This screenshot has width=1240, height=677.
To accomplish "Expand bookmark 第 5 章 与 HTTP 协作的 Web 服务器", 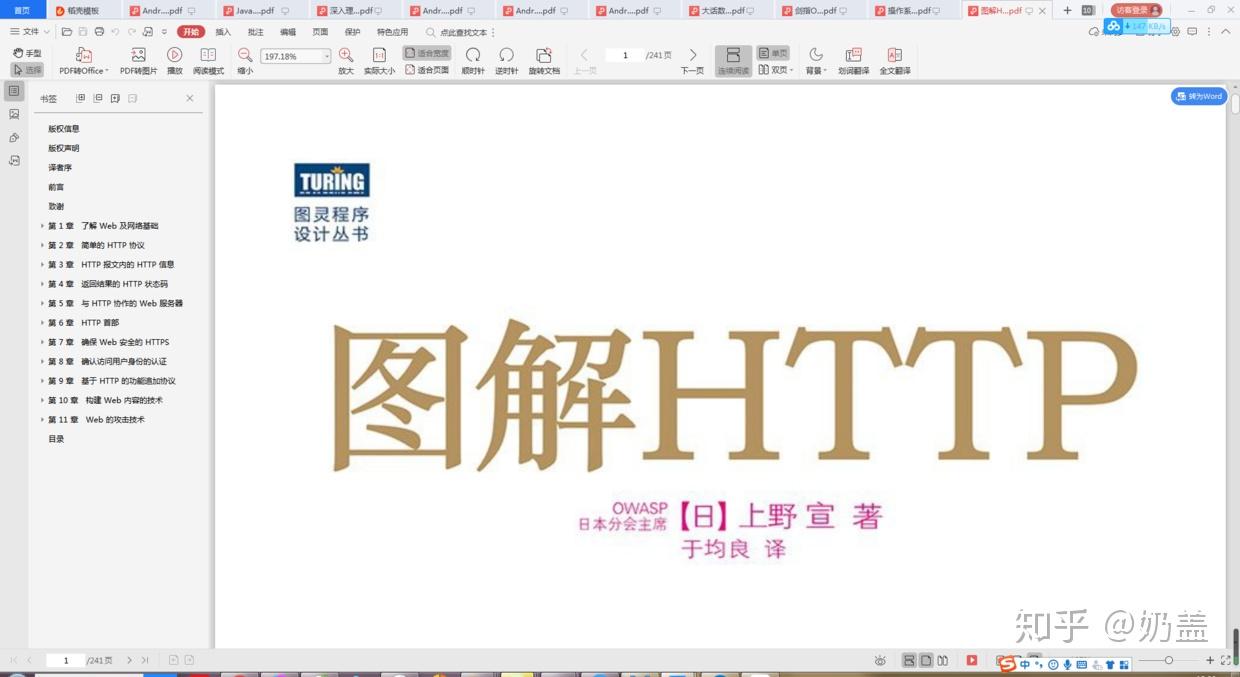I will tap(42, 304).
